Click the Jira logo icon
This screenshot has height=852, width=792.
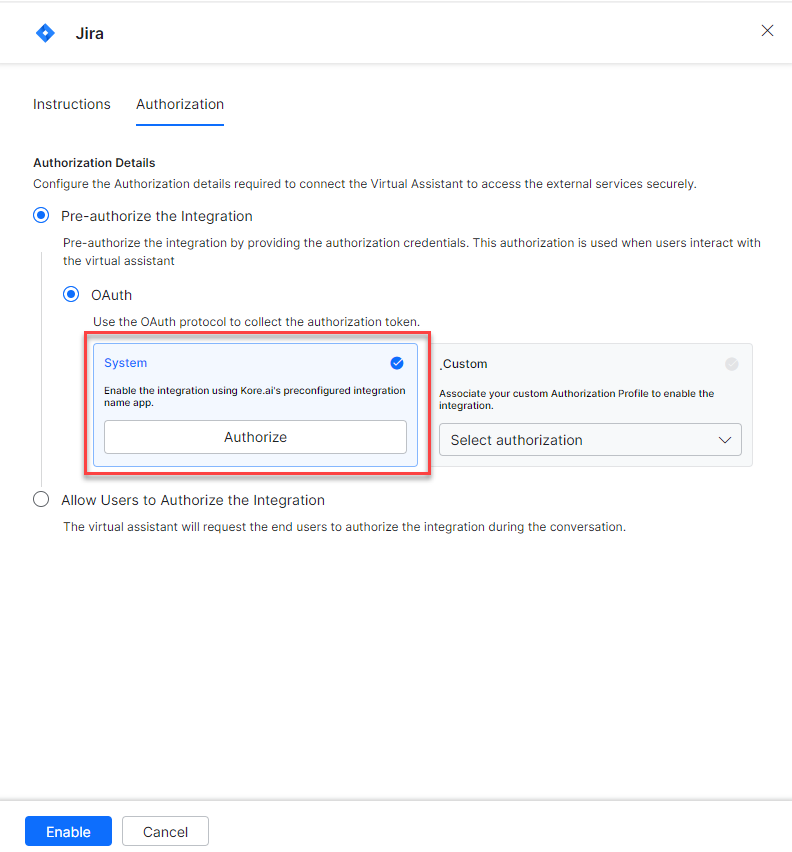click(x=45, y=33)
